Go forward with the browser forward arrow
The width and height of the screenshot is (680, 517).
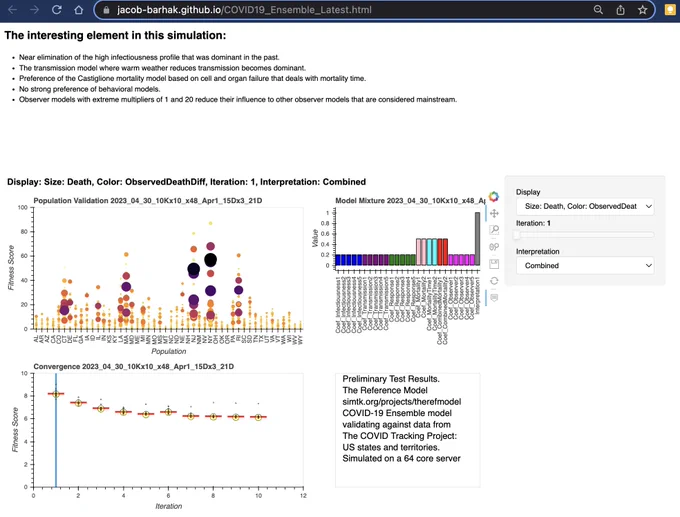click(34, 10)
